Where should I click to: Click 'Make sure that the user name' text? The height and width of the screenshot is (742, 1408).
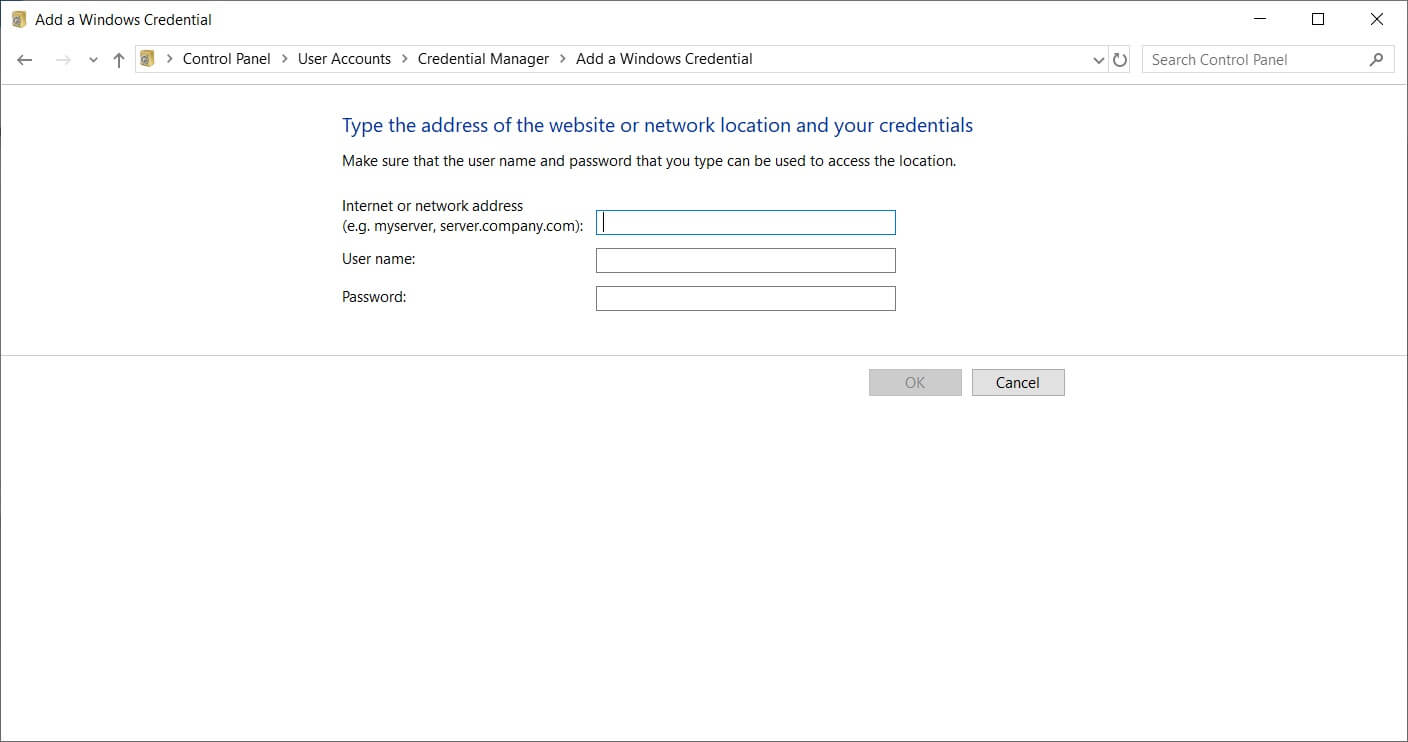point(649,161)
